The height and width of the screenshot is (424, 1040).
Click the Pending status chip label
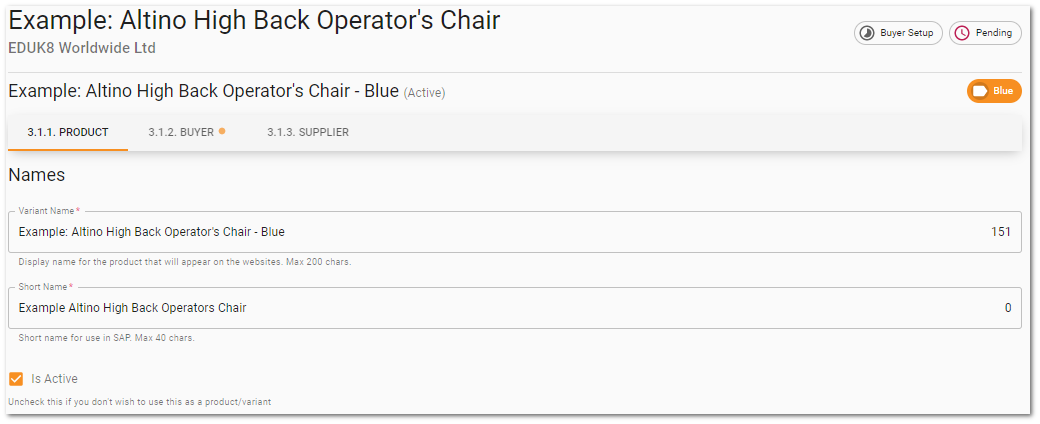pos(994,33)
